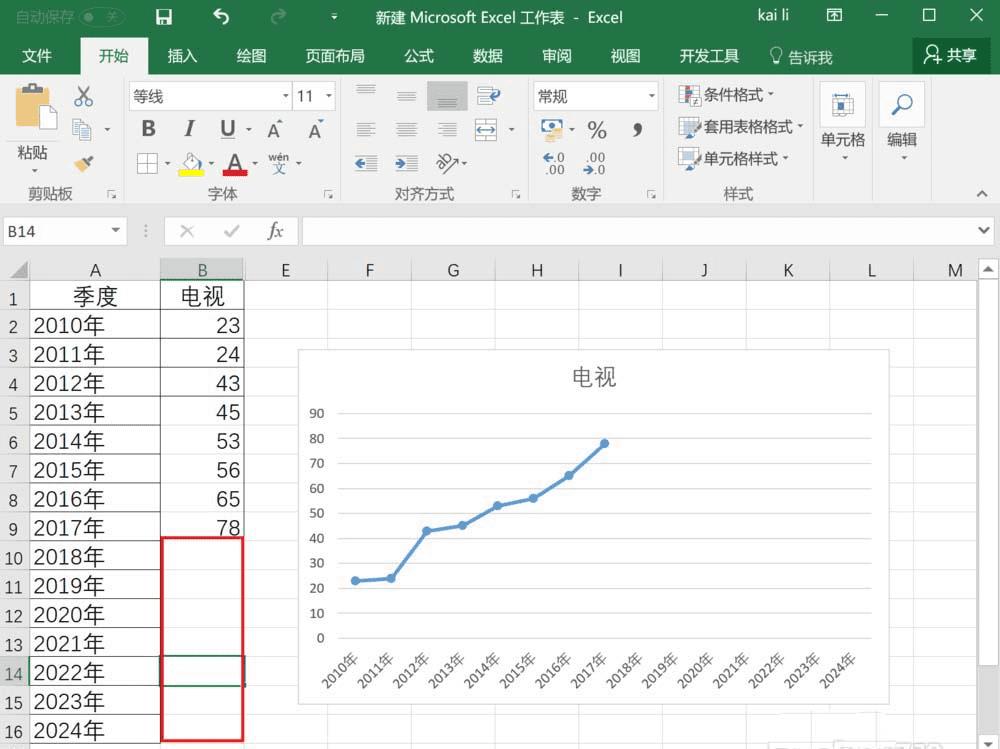Apply Underline formatting

[x=228, y=129]
